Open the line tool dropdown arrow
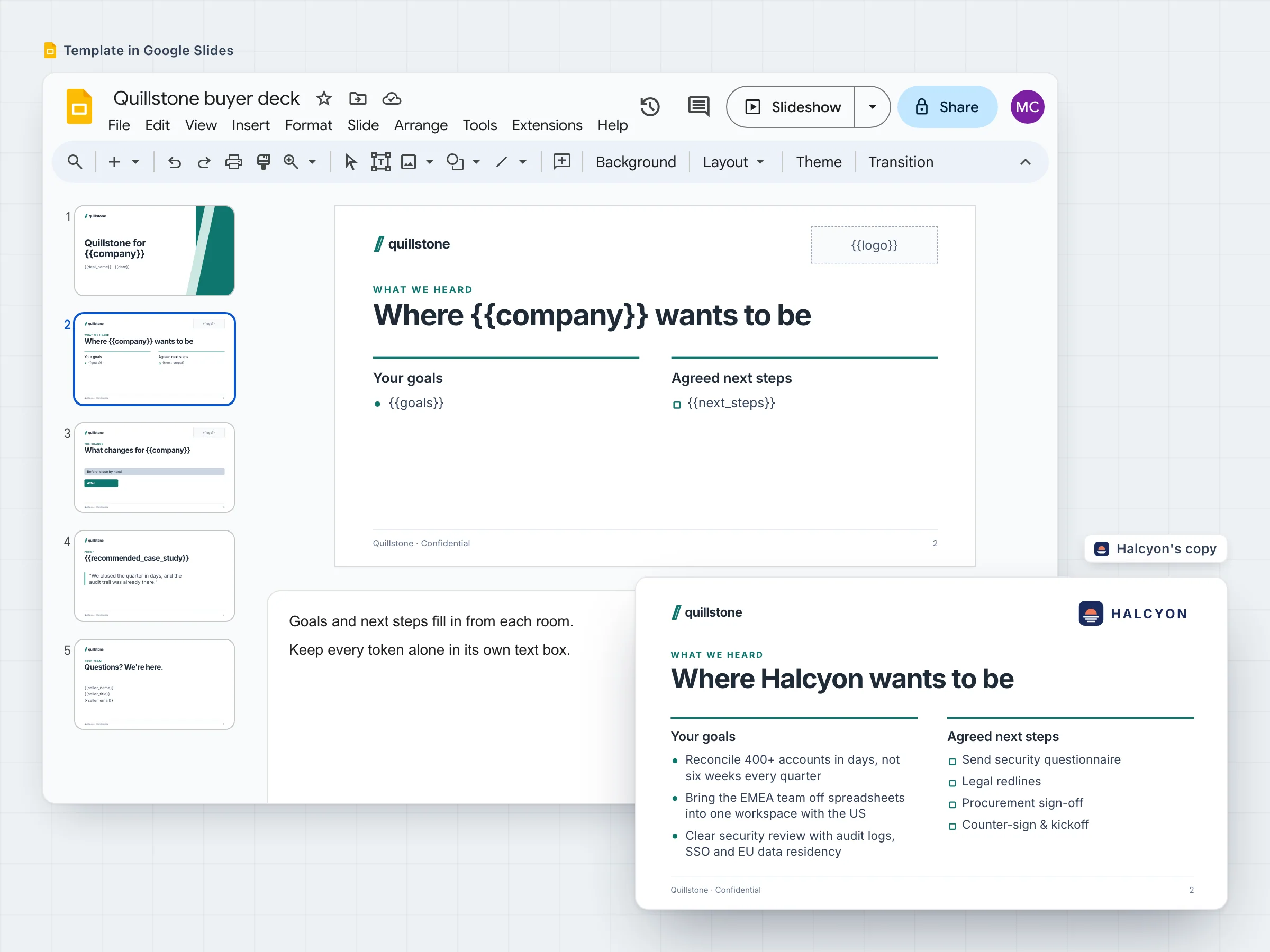The height and width of the screenshot is (952, 1270). point(523,162)
